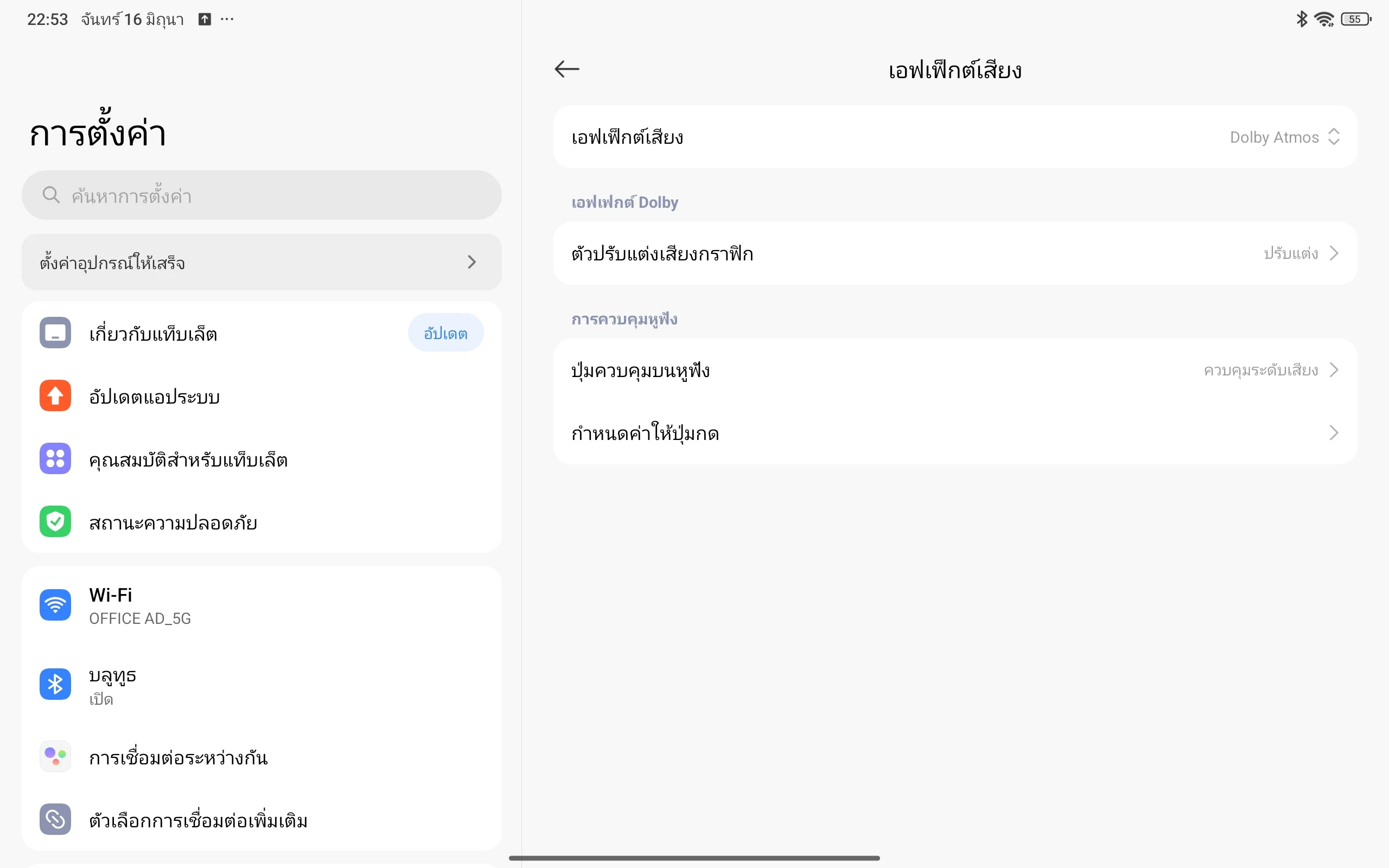Tap the purple tablet features icon
Viewport: 1389px width, 868px height.
[55, 459]
